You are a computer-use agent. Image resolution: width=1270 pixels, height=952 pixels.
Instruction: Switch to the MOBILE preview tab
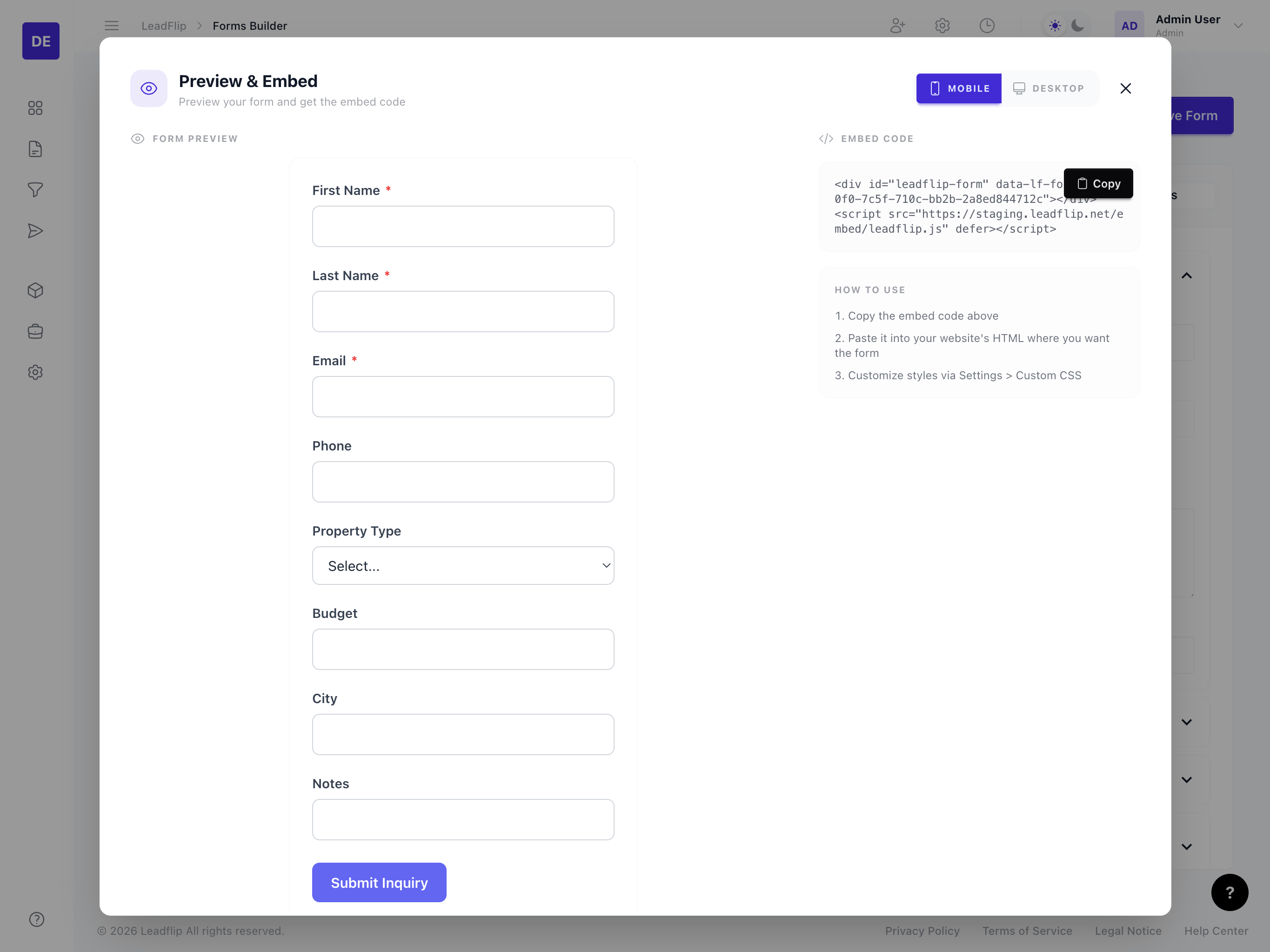[x=958, y=88]
